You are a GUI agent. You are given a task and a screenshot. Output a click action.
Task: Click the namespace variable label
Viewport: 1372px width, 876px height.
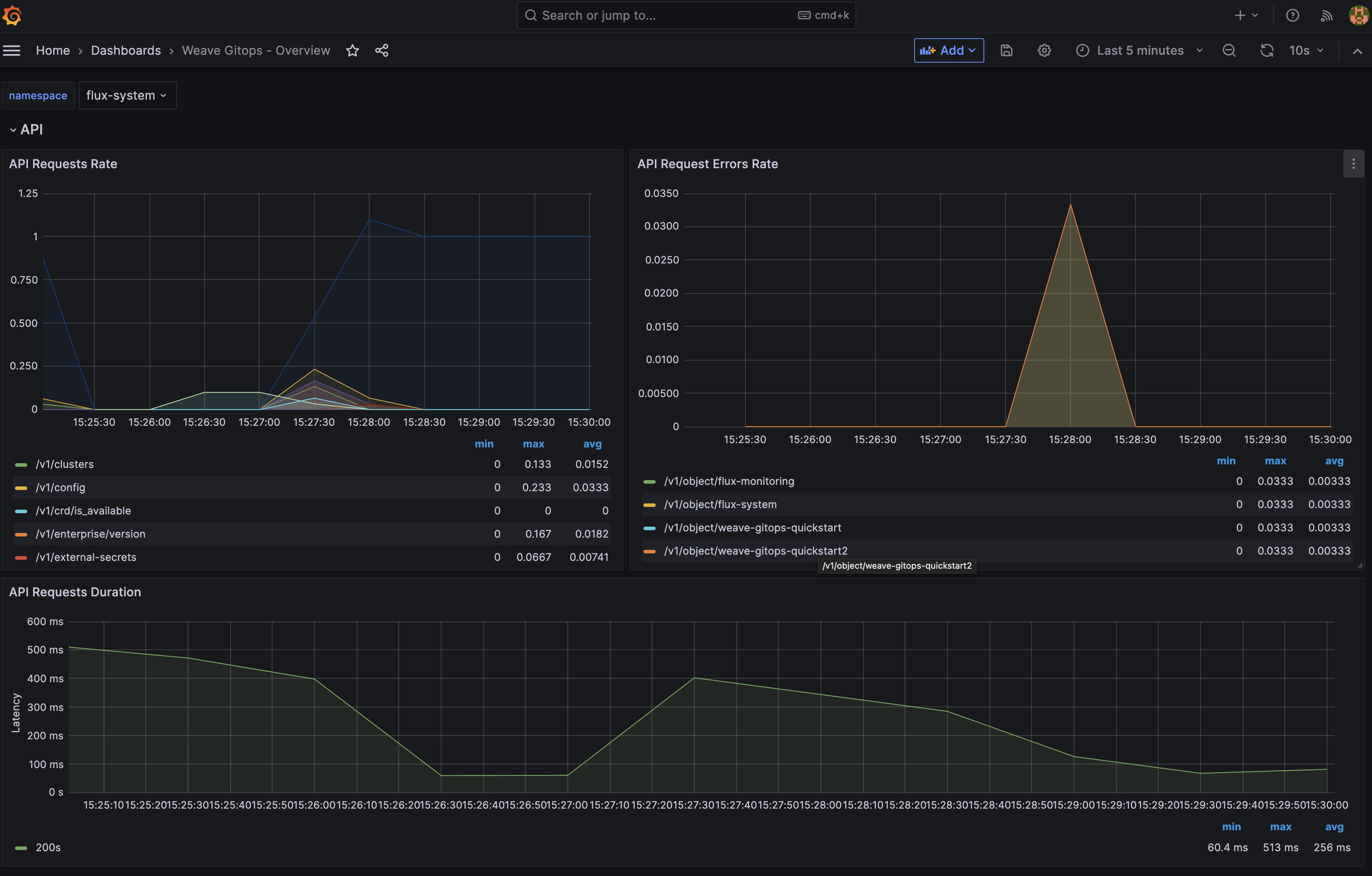click(38, 96)
